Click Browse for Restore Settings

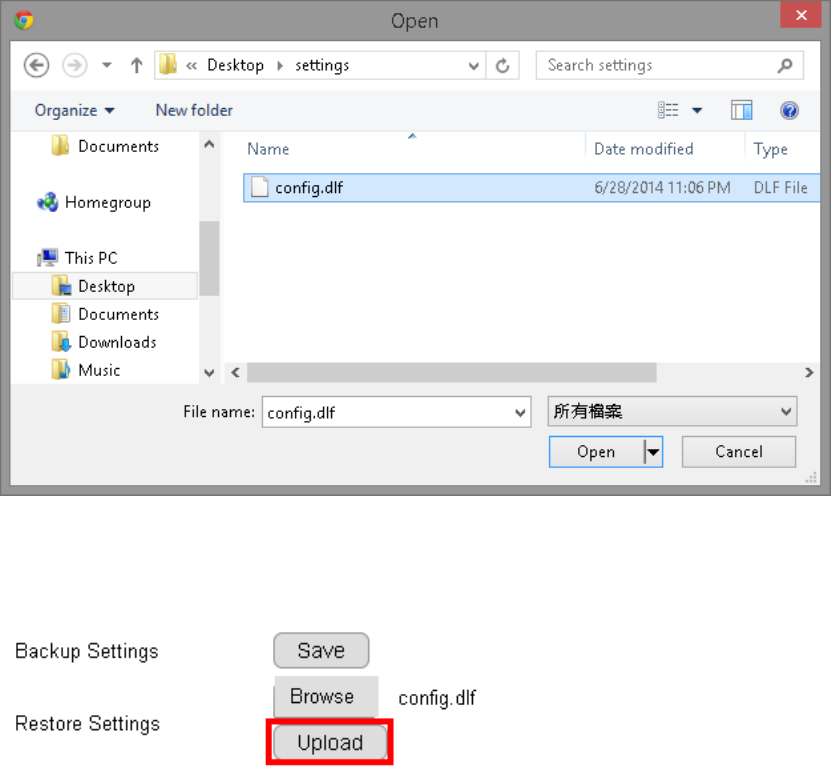pos(325,696)
